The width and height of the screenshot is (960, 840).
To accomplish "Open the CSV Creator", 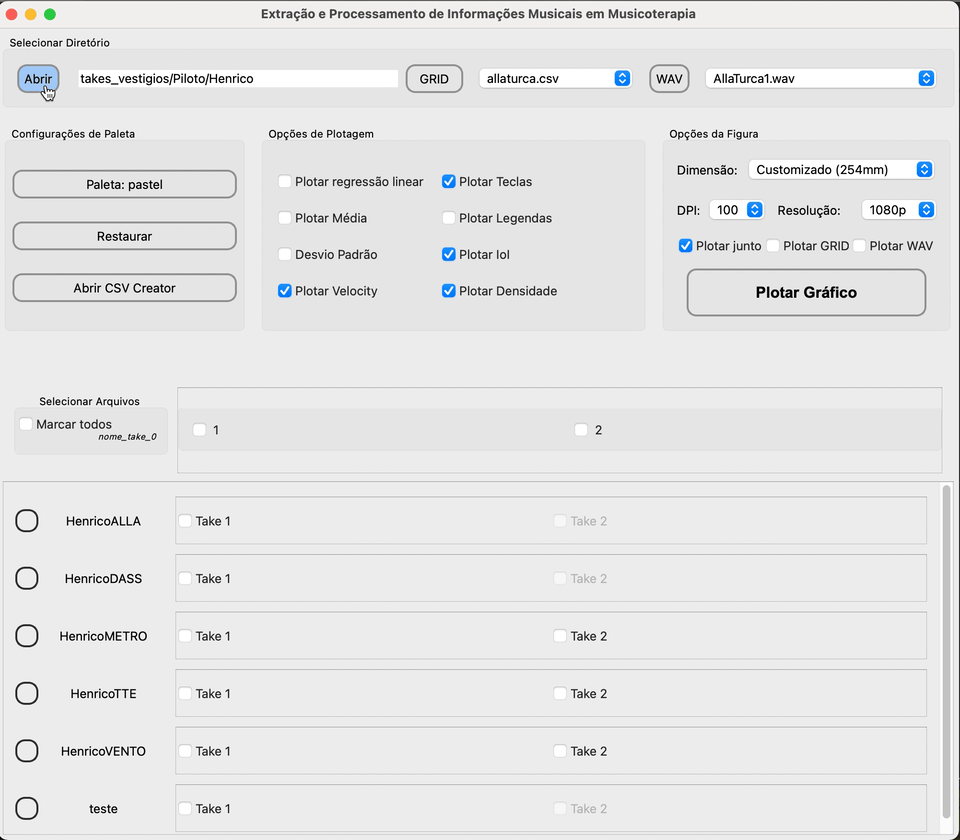I will click(x=125, y=288).
